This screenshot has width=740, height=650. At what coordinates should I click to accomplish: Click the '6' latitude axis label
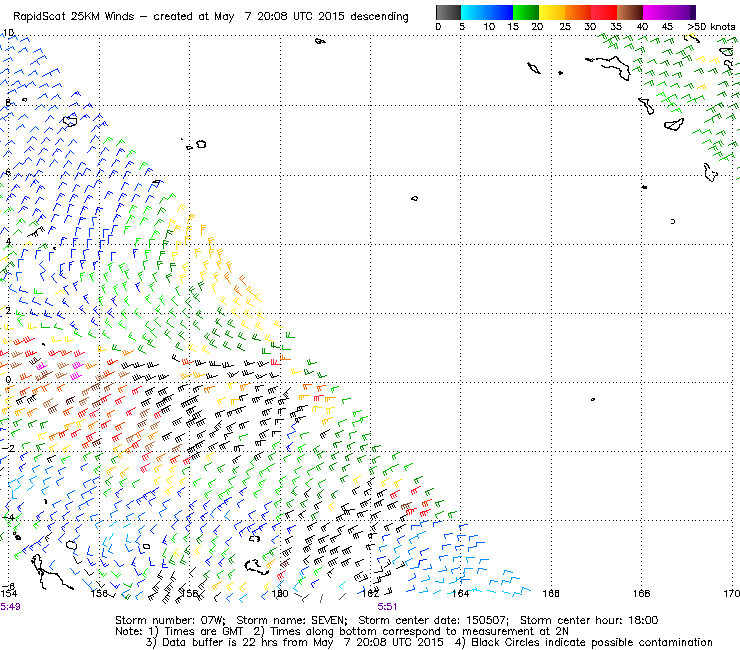[8, 172]
